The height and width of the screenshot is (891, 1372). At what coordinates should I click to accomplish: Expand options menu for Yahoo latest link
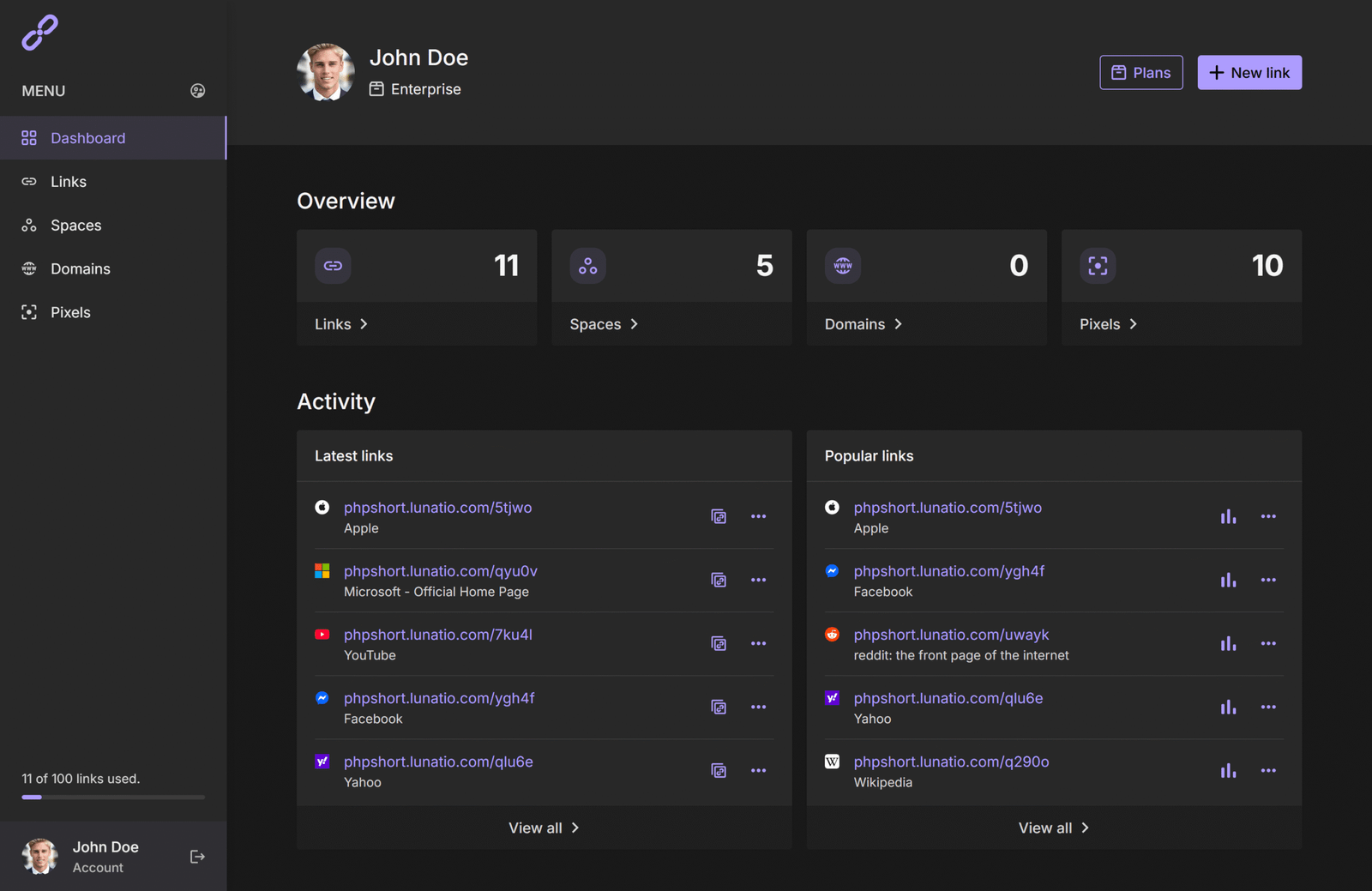click(x=758, y=770)
